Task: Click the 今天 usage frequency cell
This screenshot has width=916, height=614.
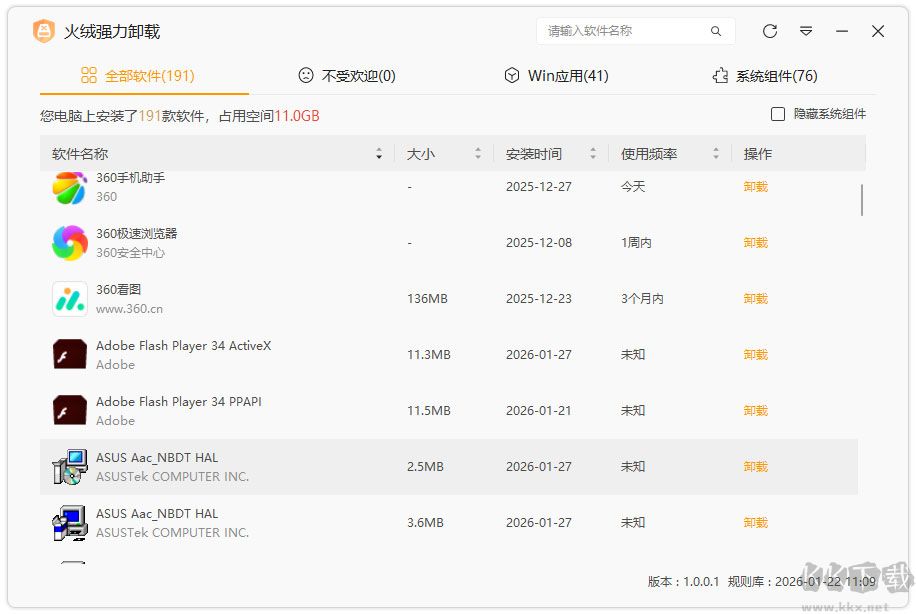Action: coord(633,187)
